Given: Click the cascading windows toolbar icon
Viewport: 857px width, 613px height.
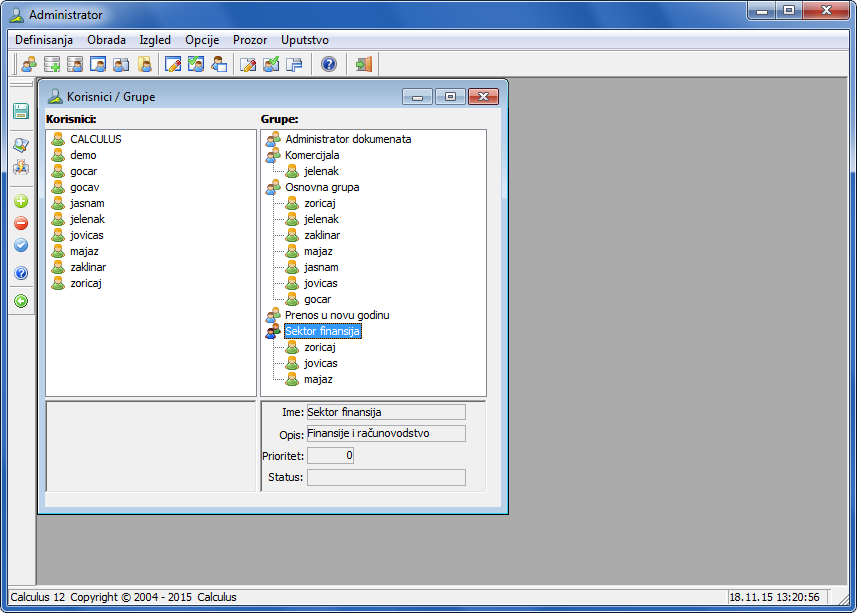Looking at the screenshot, I should click(294, 64).
